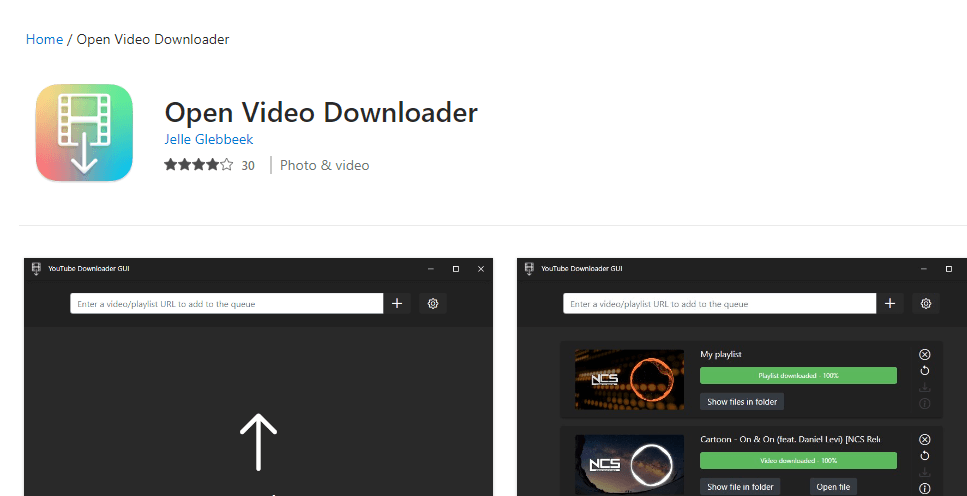Click the Open Video Downloader app logo

tap(84, 133)
